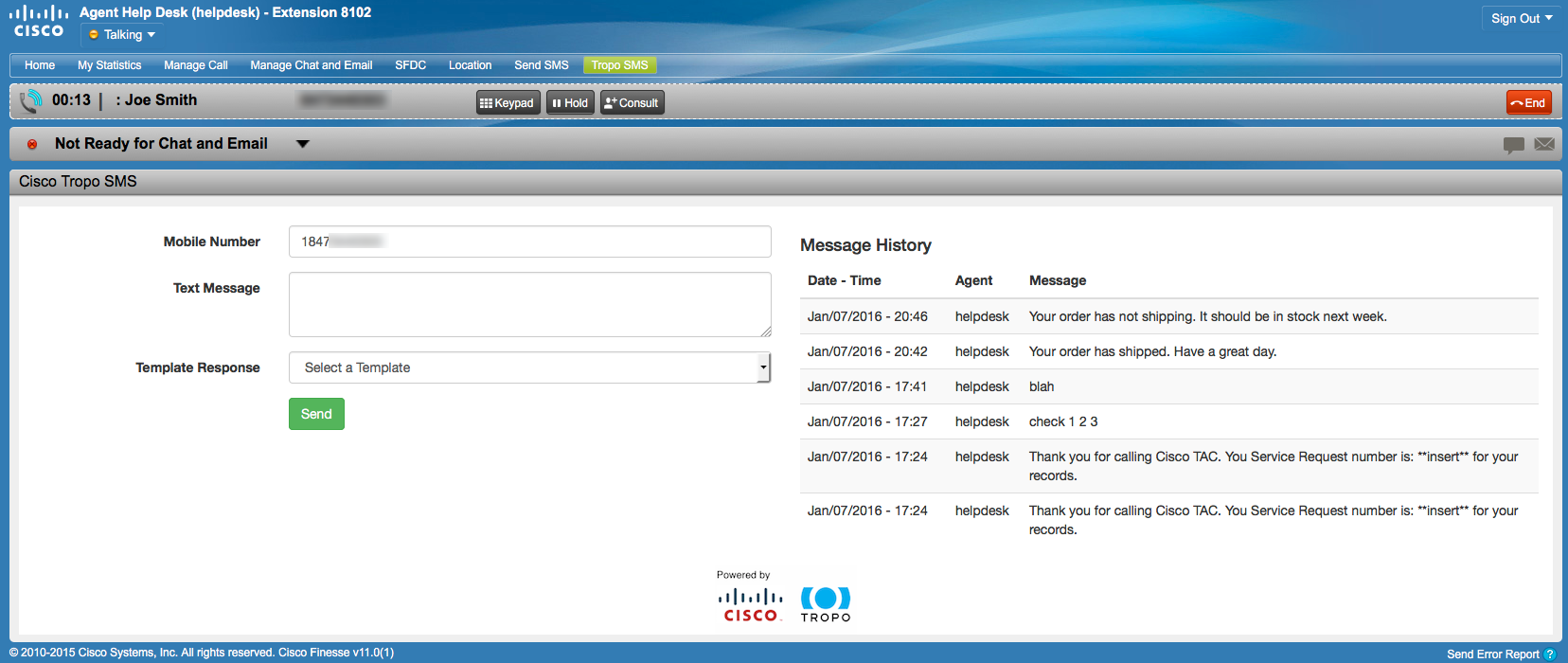Screen dimensions: 1568x663
Task: Click the red Not Ready status icon
Action: 32,144
